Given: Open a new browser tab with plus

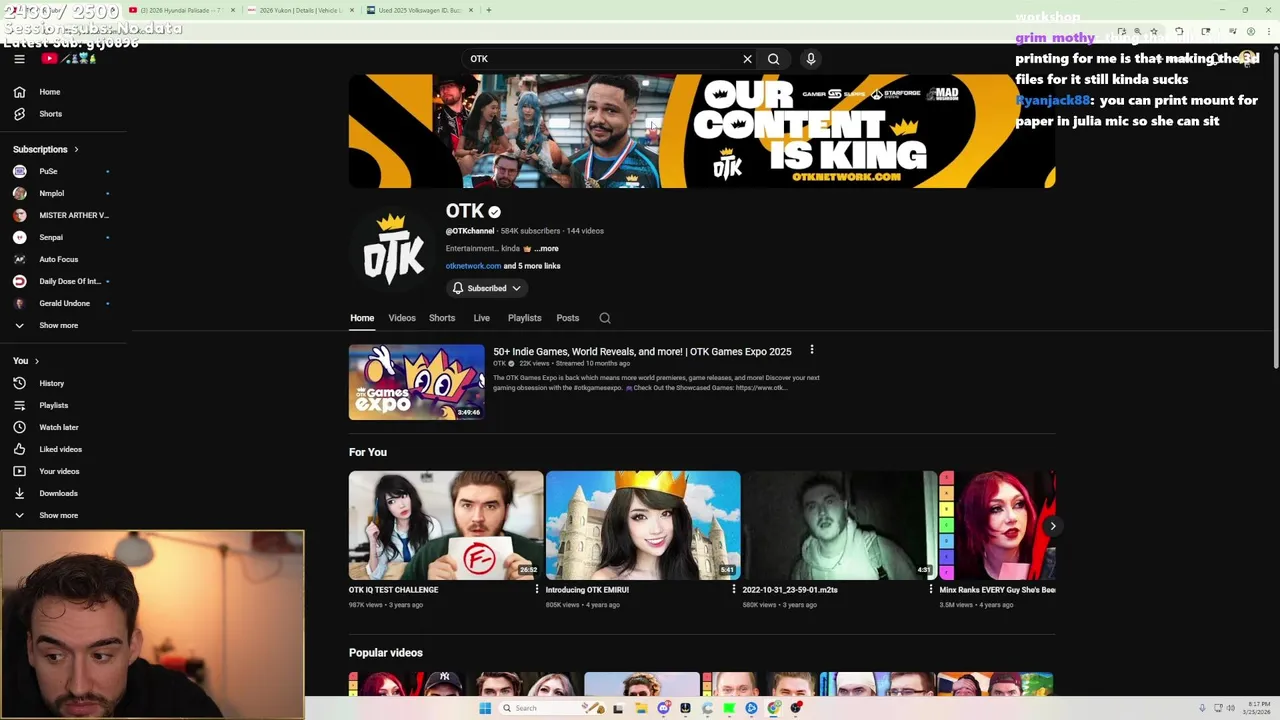Looking at the screenshot, I should 489,10.
